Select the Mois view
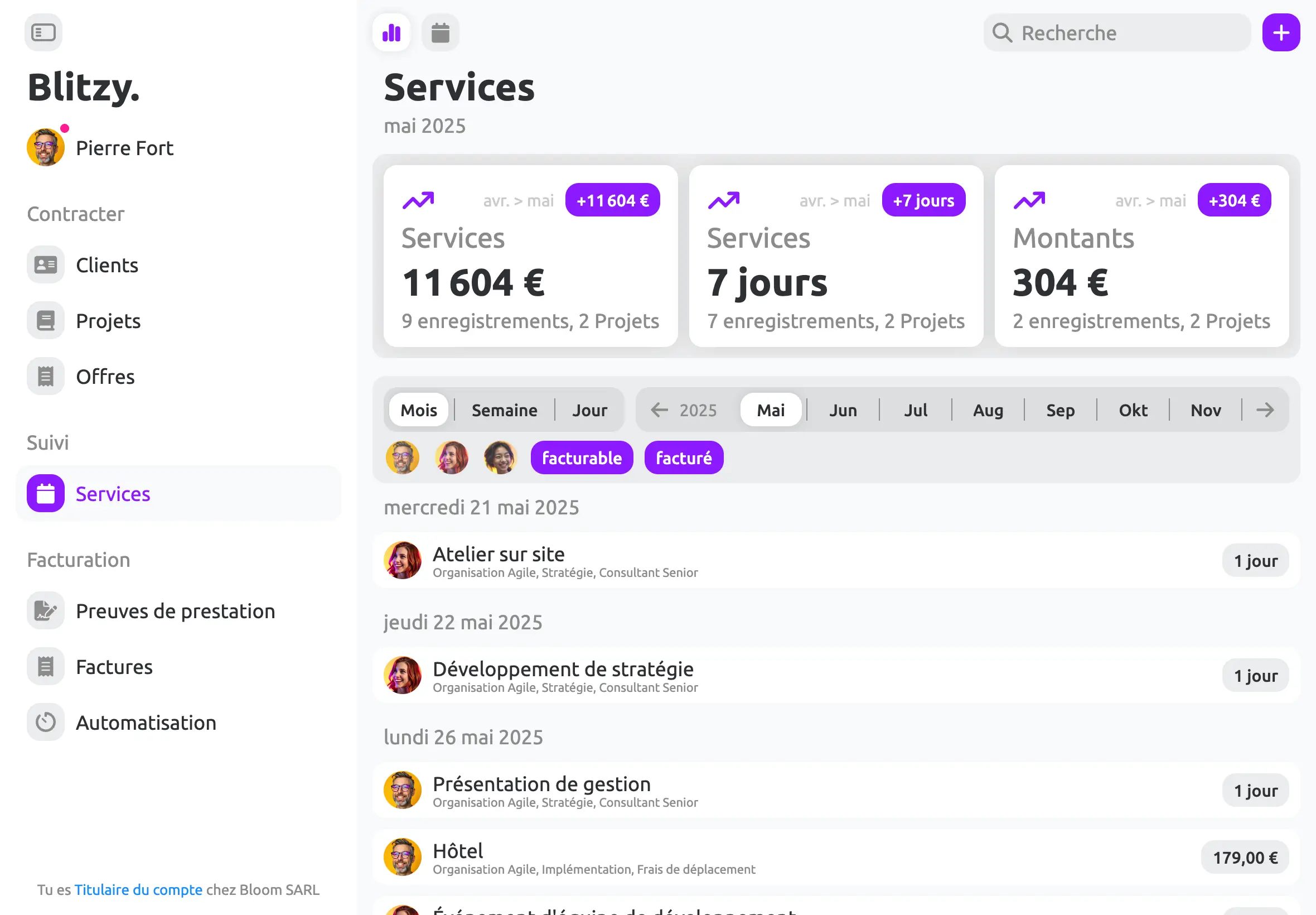The height and width of the screenshot is (915, 1316). (419, 410)
